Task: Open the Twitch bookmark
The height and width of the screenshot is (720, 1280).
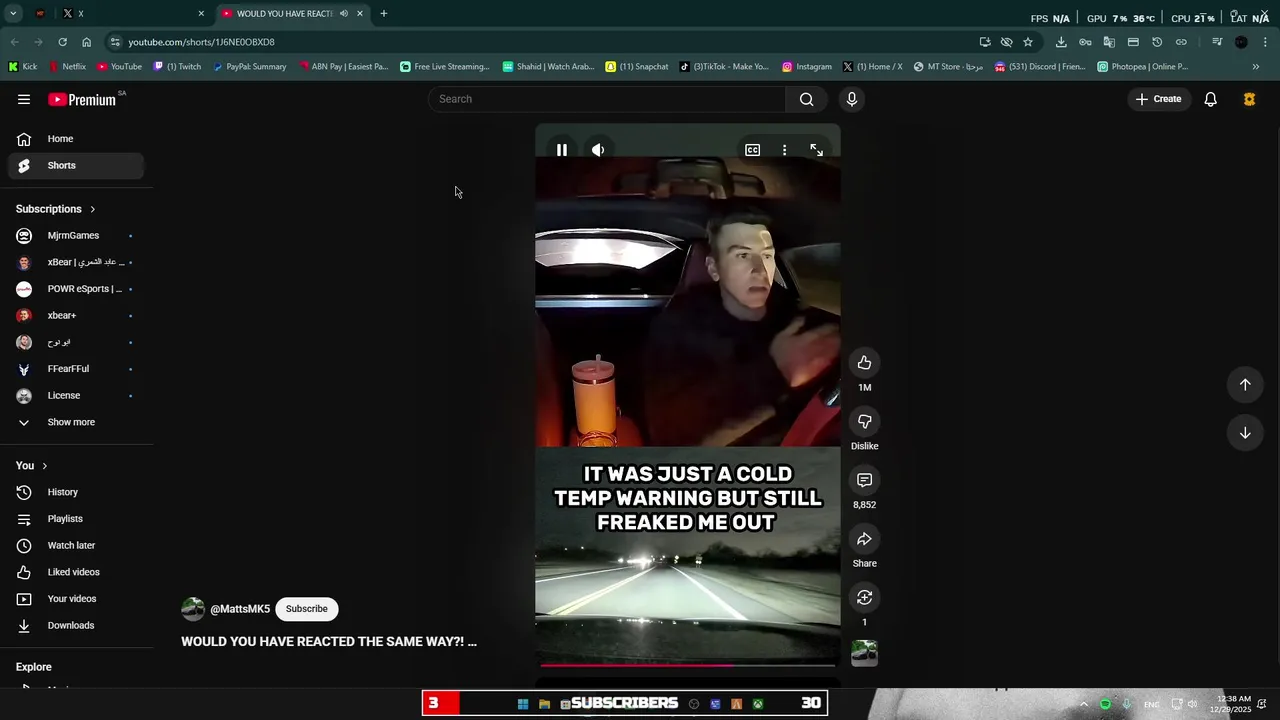Action: [x=178, y=67]
